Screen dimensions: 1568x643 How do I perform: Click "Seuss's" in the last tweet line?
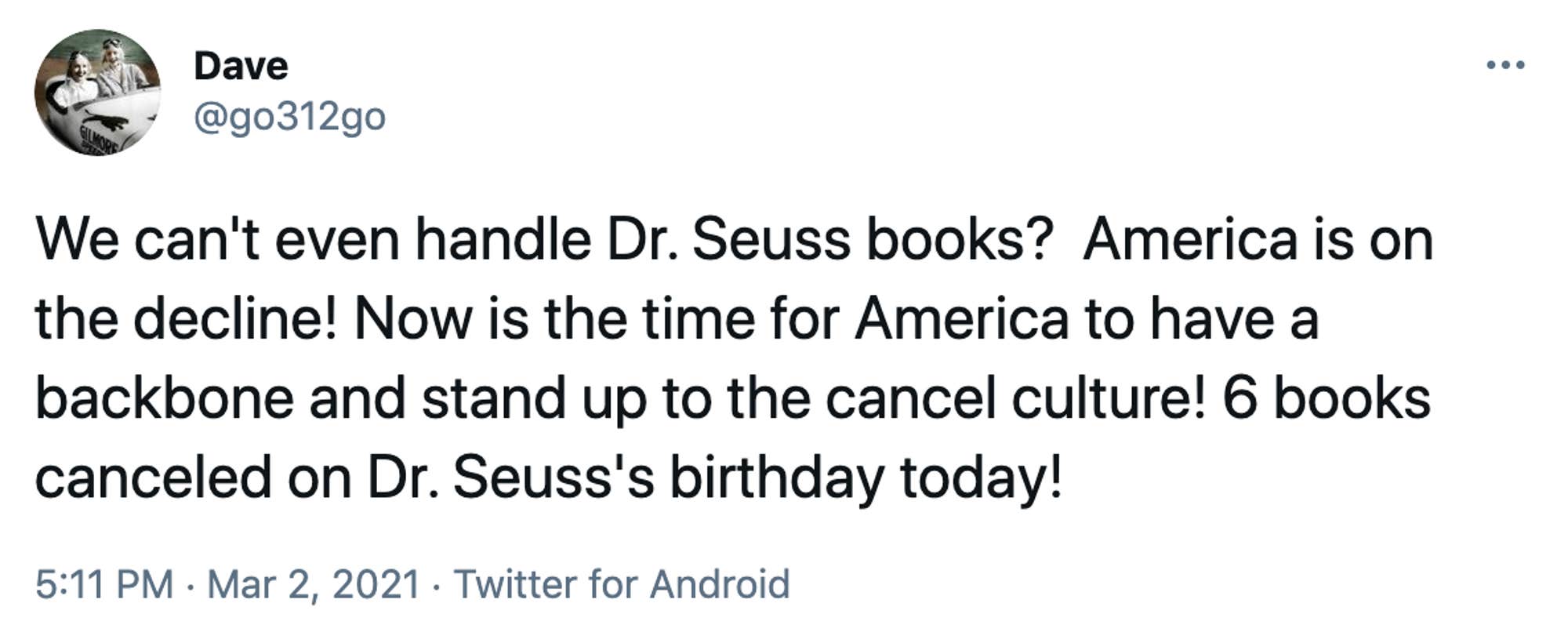click(554, 477)
